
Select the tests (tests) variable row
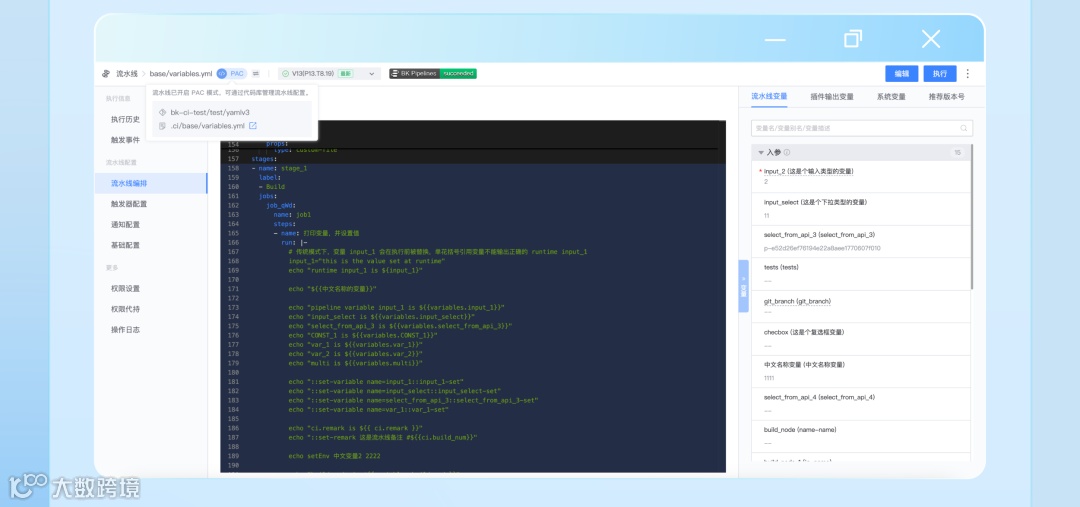tap(861, 273)
